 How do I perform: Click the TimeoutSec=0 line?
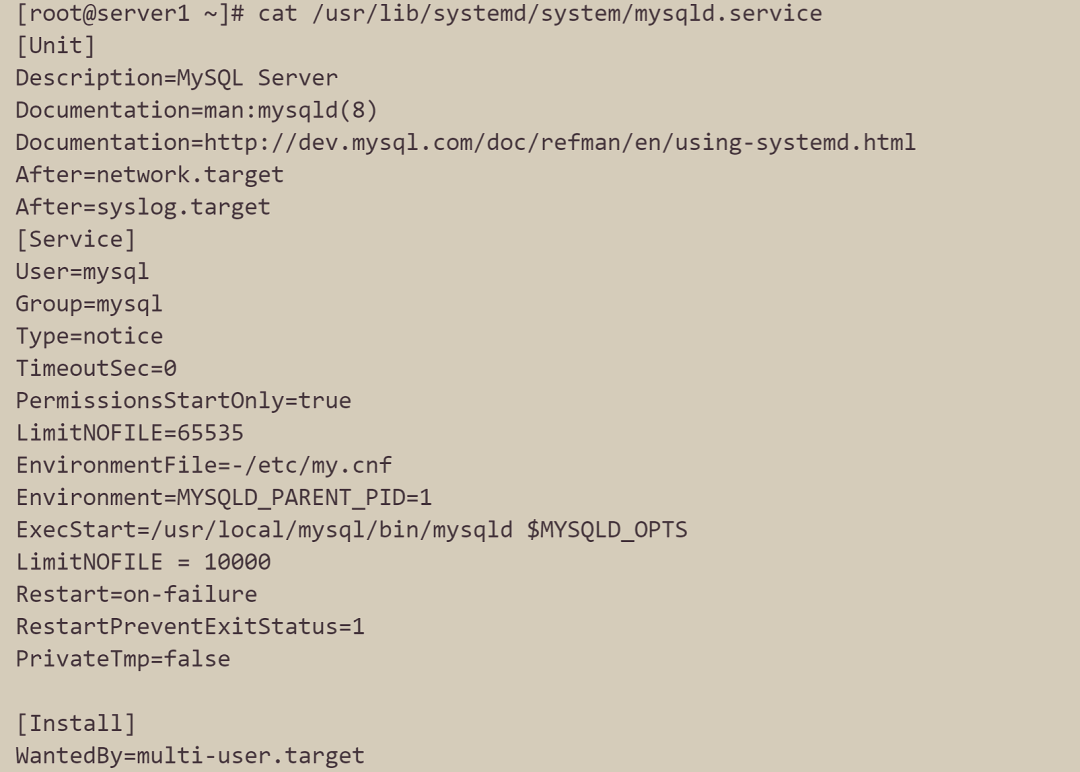(x=95, y=368)
